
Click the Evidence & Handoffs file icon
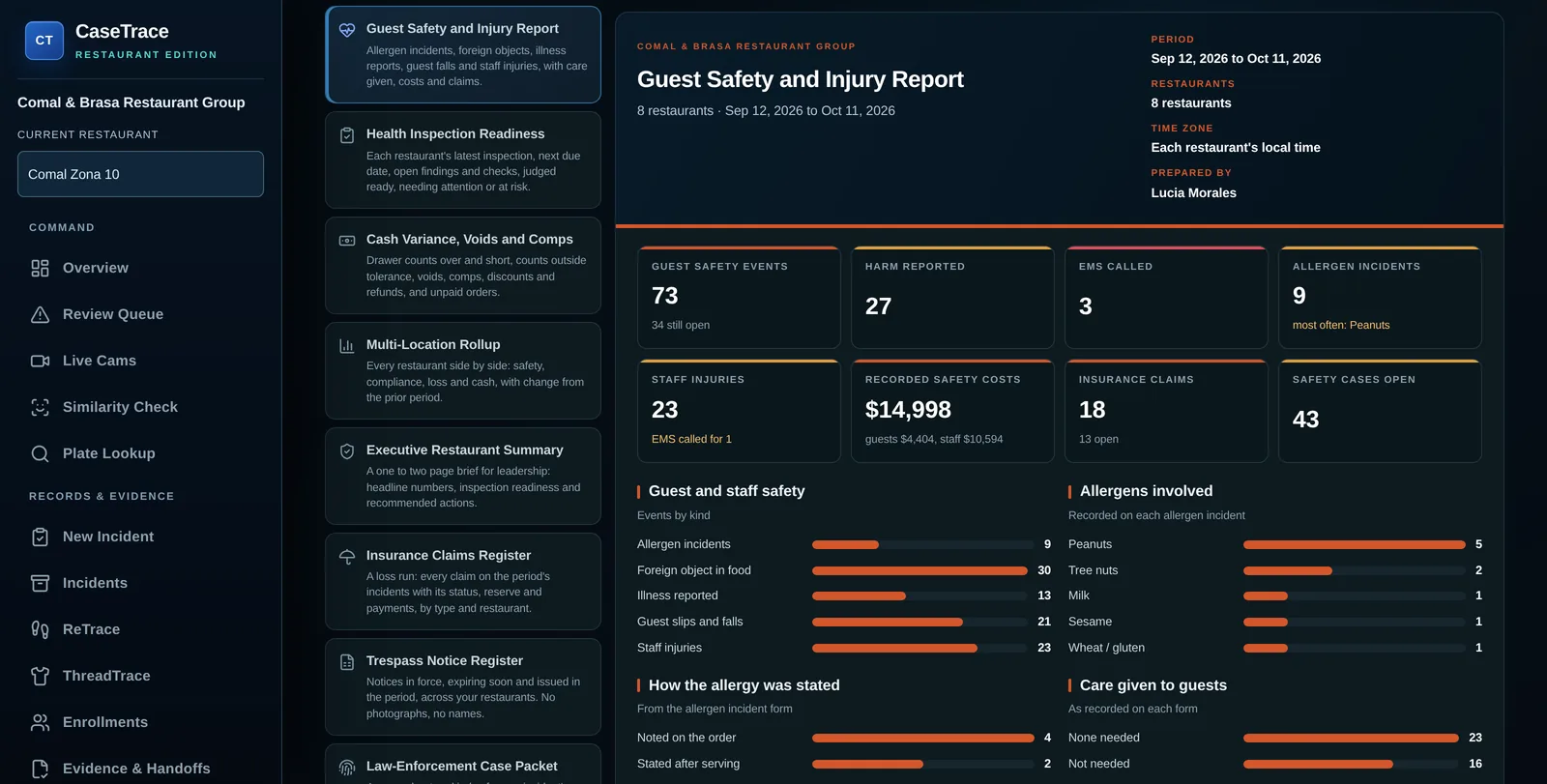point(40,769)
